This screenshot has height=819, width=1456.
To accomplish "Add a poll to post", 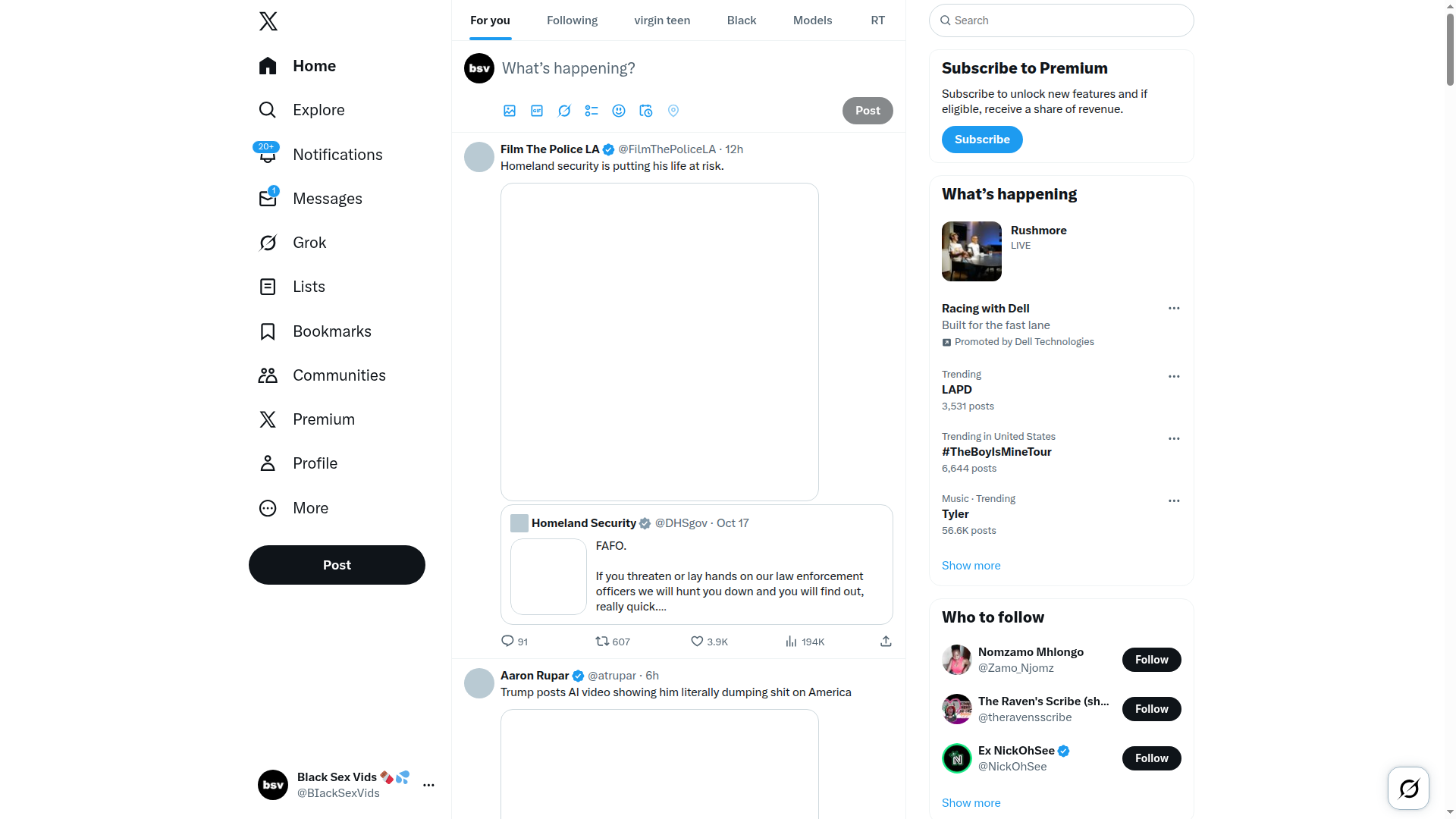I will pos(591,111).
